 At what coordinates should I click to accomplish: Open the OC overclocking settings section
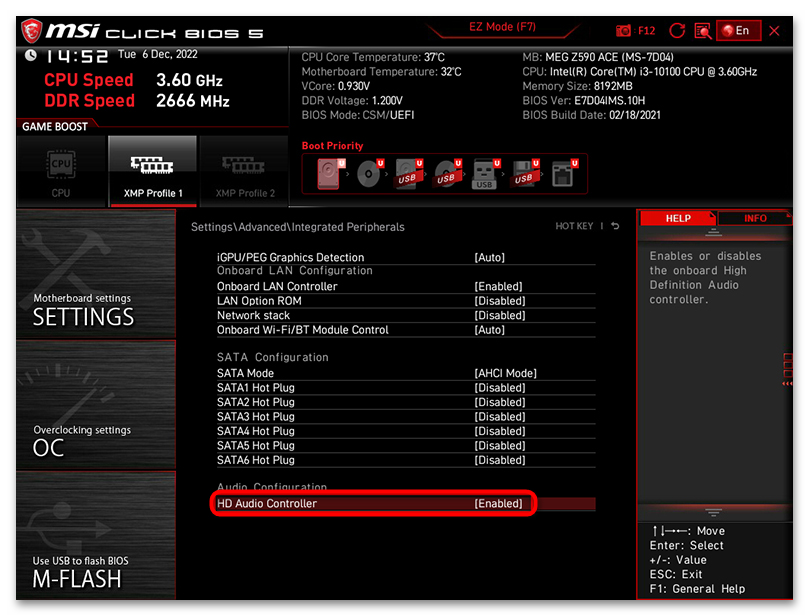tap(95, 405)
